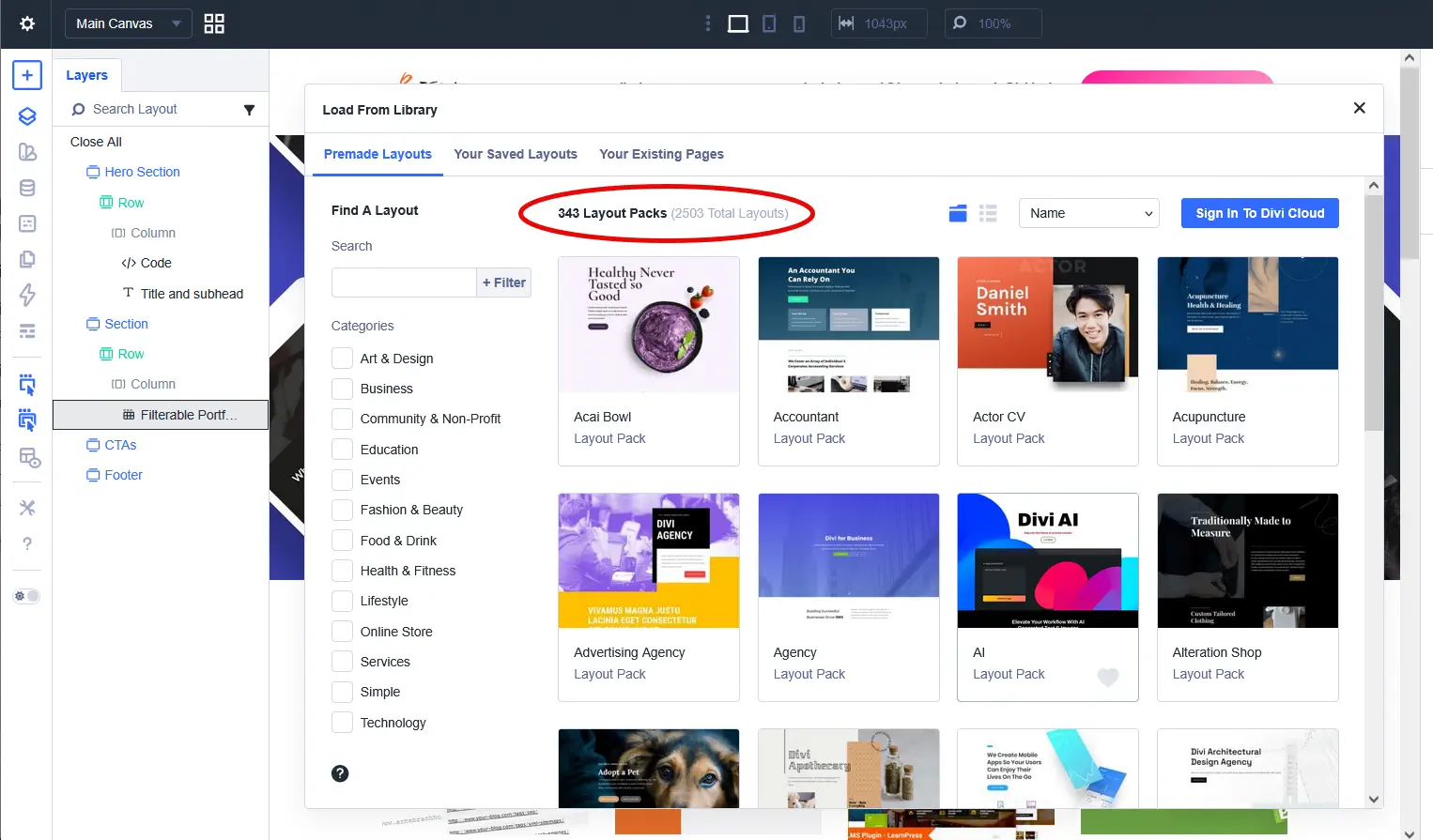Click the click-mode cursor sidebar icon
The image size is (1433, 840).
tap(27, 384)
